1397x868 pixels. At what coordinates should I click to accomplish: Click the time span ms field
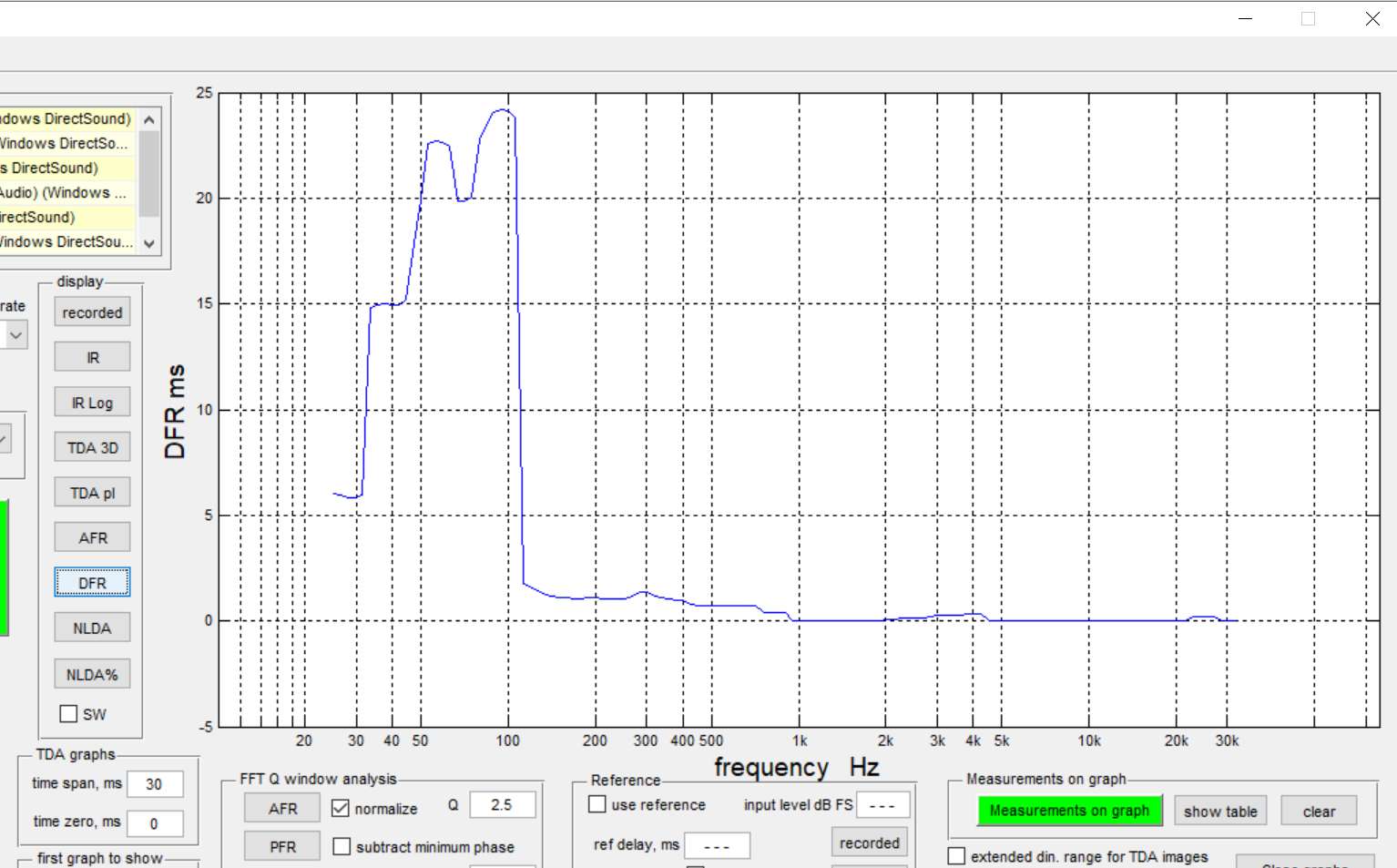[154, 784]
